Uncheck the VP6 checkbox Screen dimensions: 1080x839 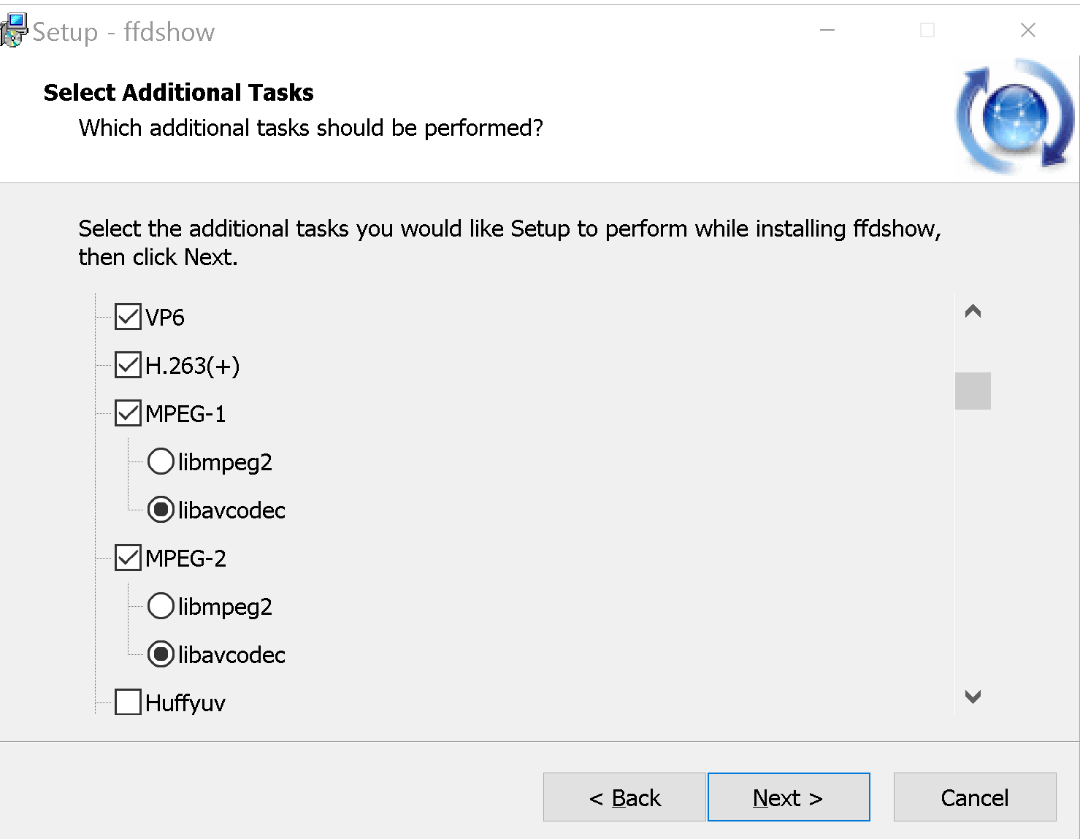point(127,316)
